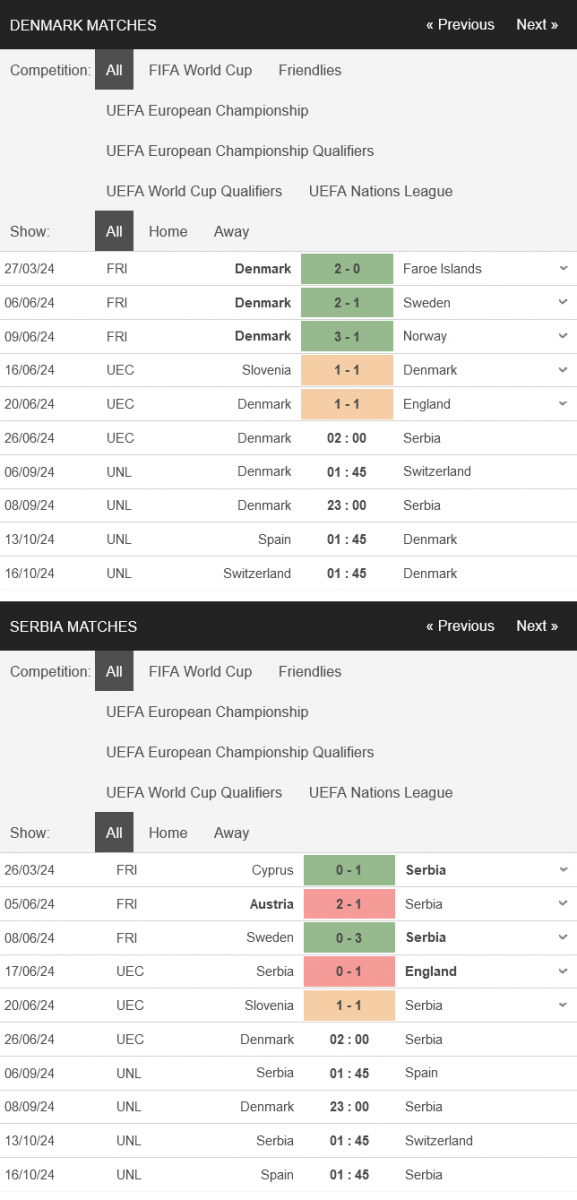
Task: Show Previous Denmark matches
Action: click(x=460, y=25)
